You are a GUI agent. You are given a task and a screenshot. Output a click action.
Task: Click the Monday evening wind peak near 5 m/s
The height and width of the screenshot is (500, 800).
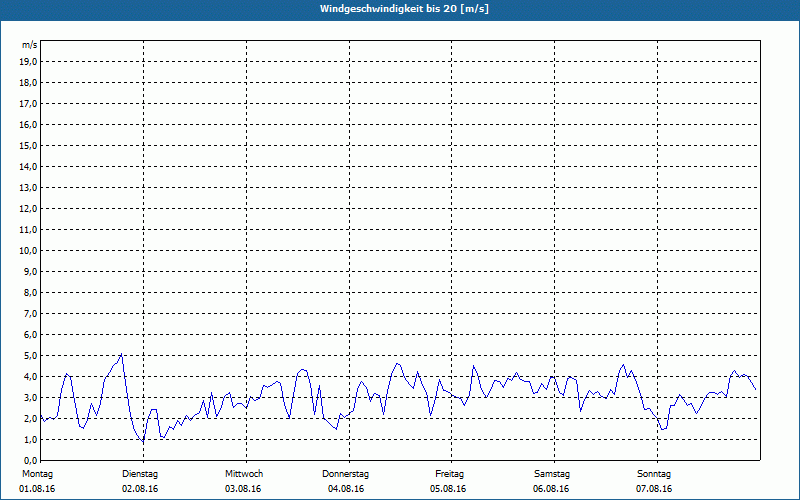coord(121,354)
